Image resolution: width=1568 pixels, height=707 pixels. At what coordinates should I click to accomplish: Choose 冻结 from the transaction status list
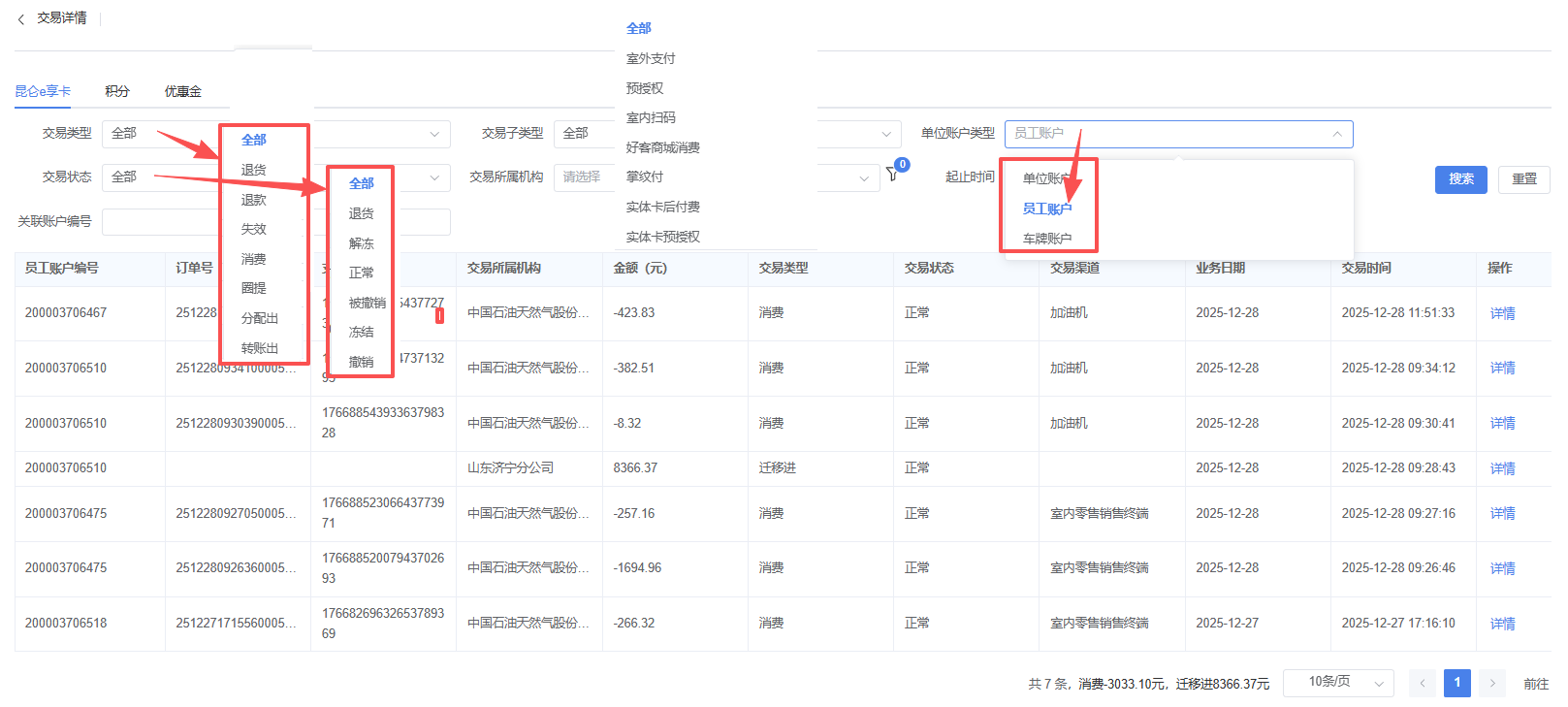coord(362,332)
